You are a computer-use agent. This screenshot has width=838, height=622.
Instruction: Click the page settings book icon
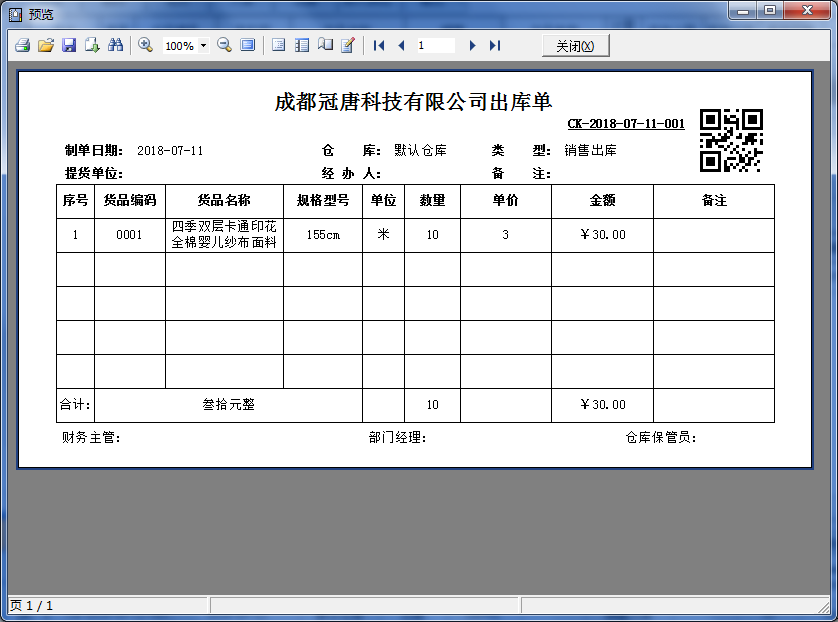tap(325, 45)
